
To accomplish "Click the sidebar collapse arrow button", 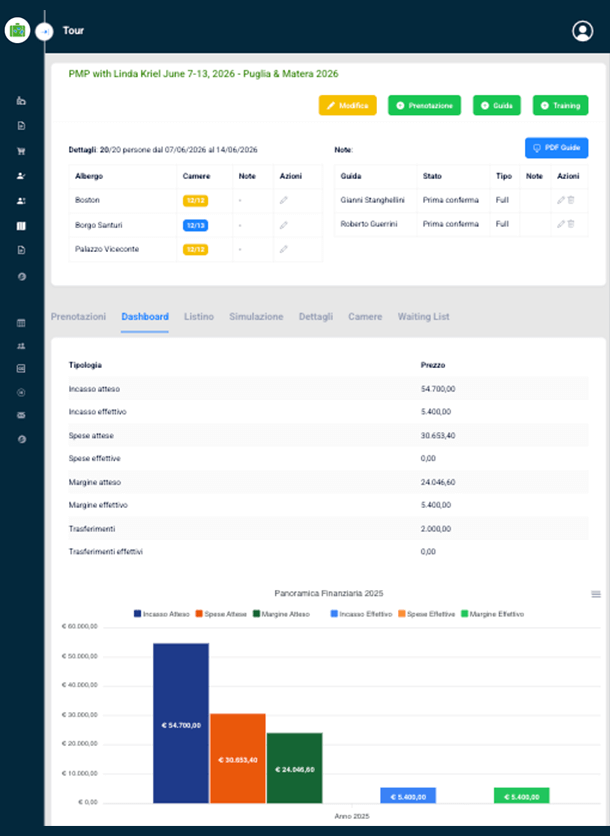I will click(x=44, y=31).
